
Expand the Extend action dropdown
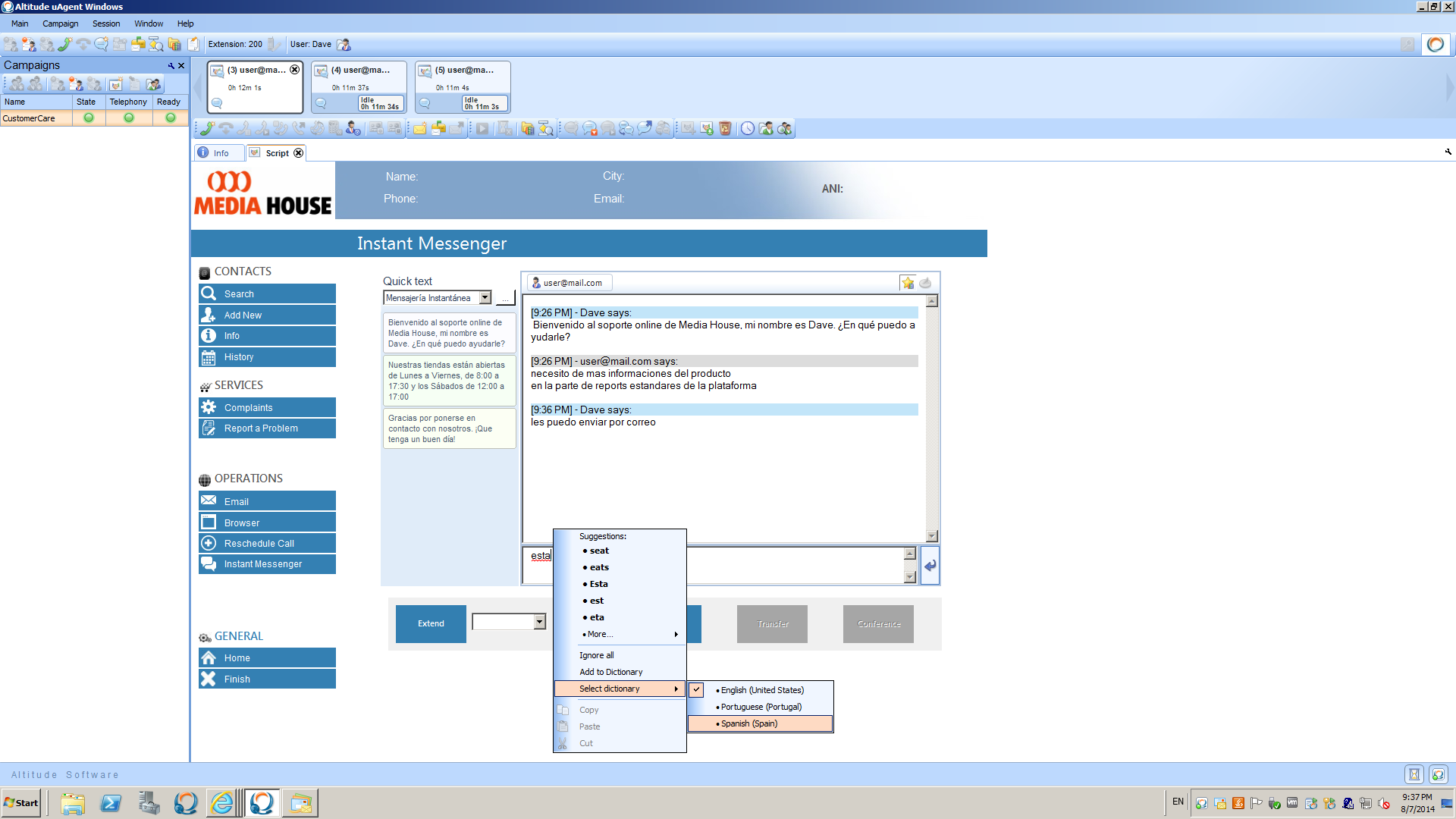[538, 622]
